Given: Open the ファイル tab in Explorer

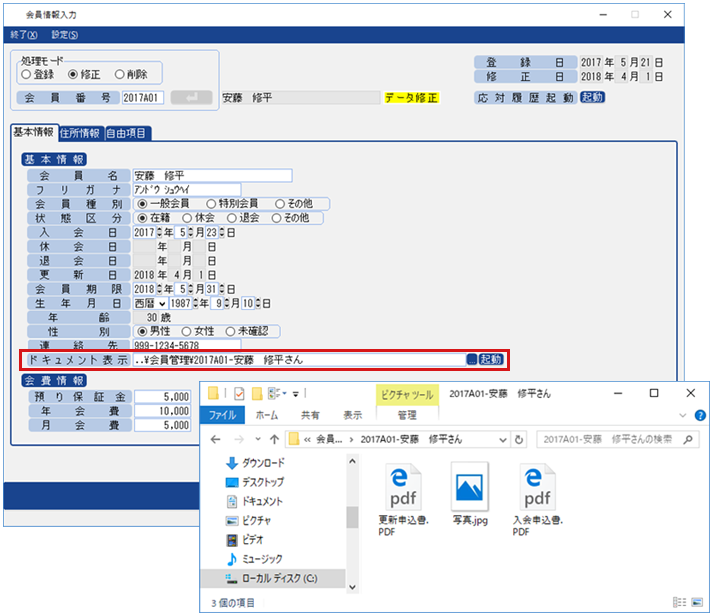Looking at the screenshot, I should (222, 415).
